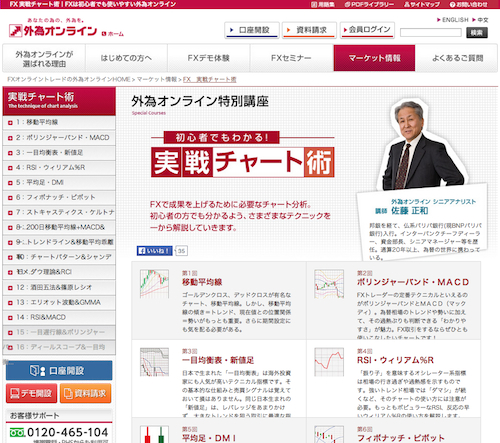This screenshot has width=500, height=443.
Task: Open よくあるご質問 nav tab
Action: tap(457, 58)
